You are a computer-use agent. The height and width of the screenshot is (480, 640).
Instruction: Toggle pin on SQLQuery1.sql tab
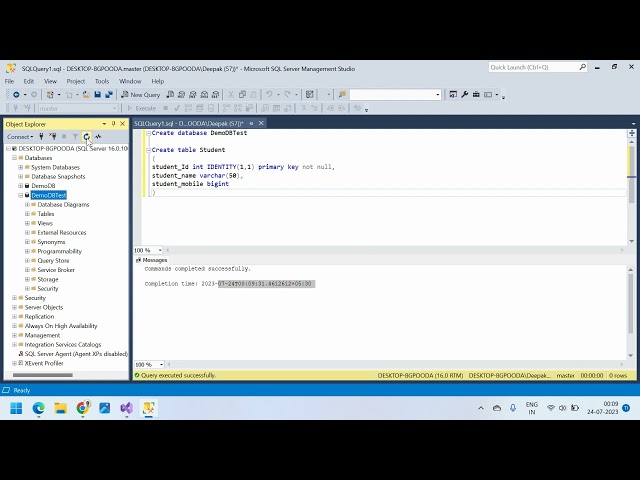tap(251, 123)
